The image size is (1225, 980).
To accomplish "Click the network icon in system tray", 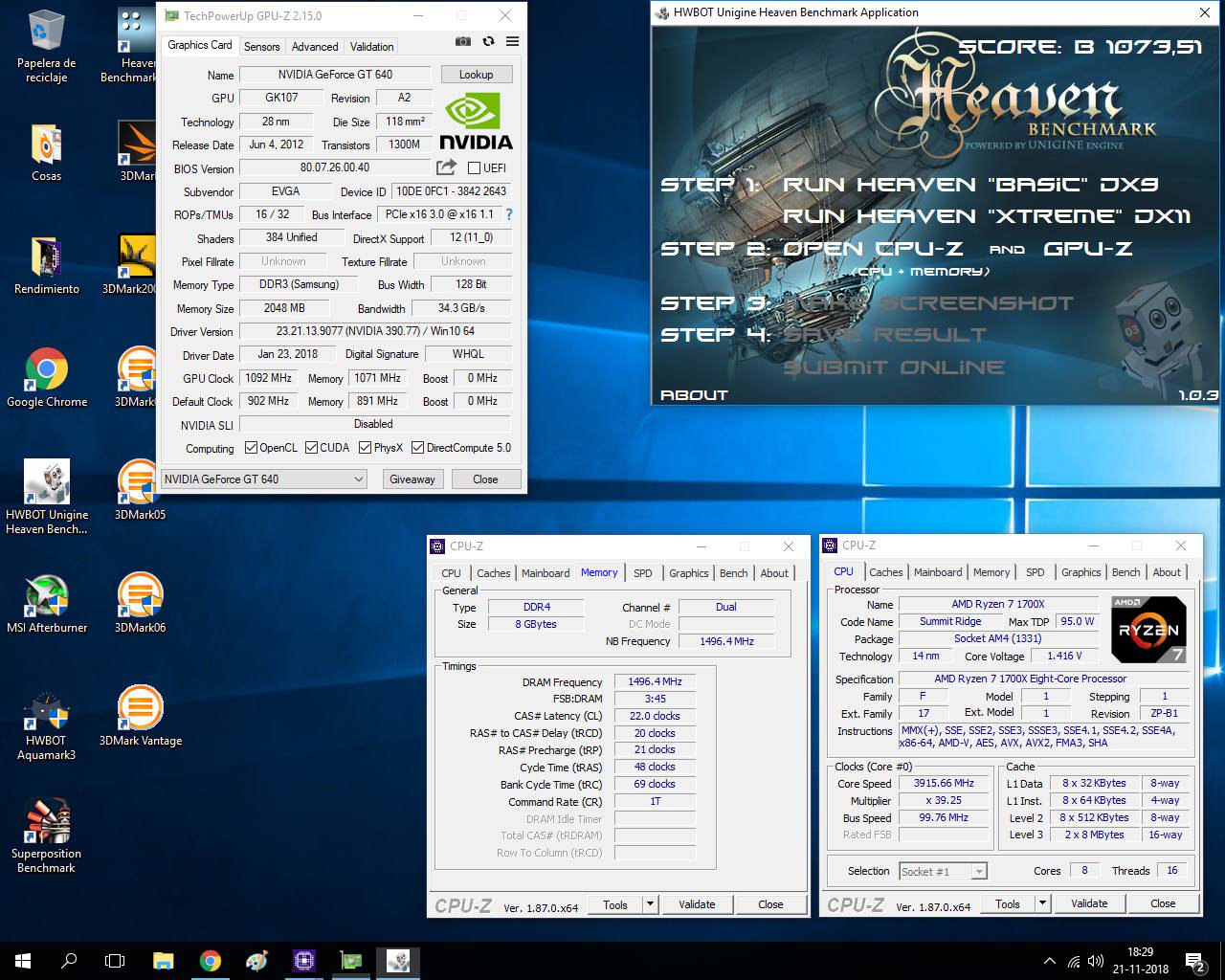I will pos(1075,961).
